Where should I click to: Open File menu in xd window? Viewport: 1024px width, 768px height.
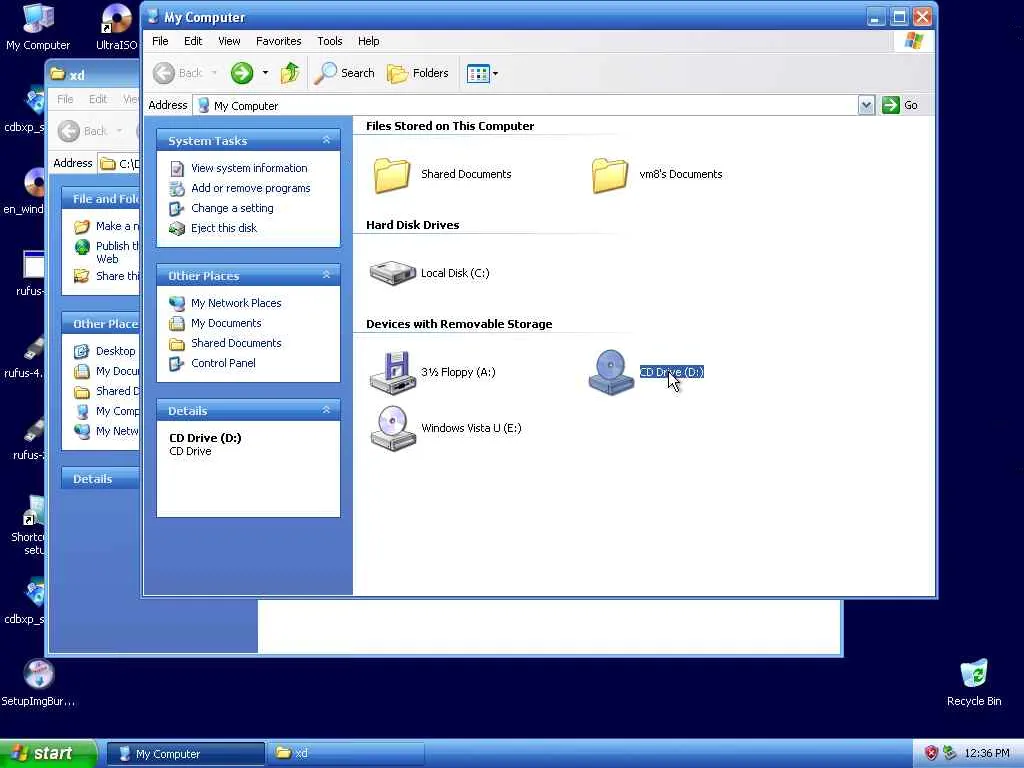tap(65, 99)
